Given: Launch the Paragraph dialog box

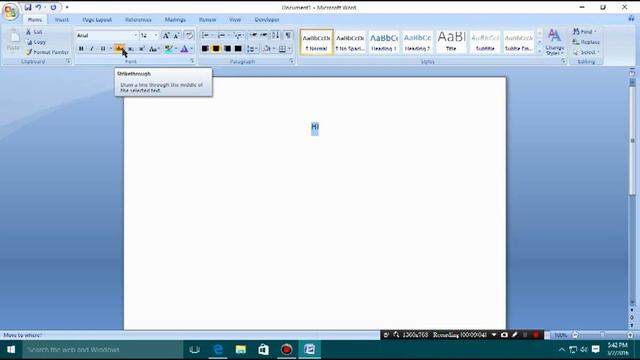Looking at the screenshot, I should point(291,61).
